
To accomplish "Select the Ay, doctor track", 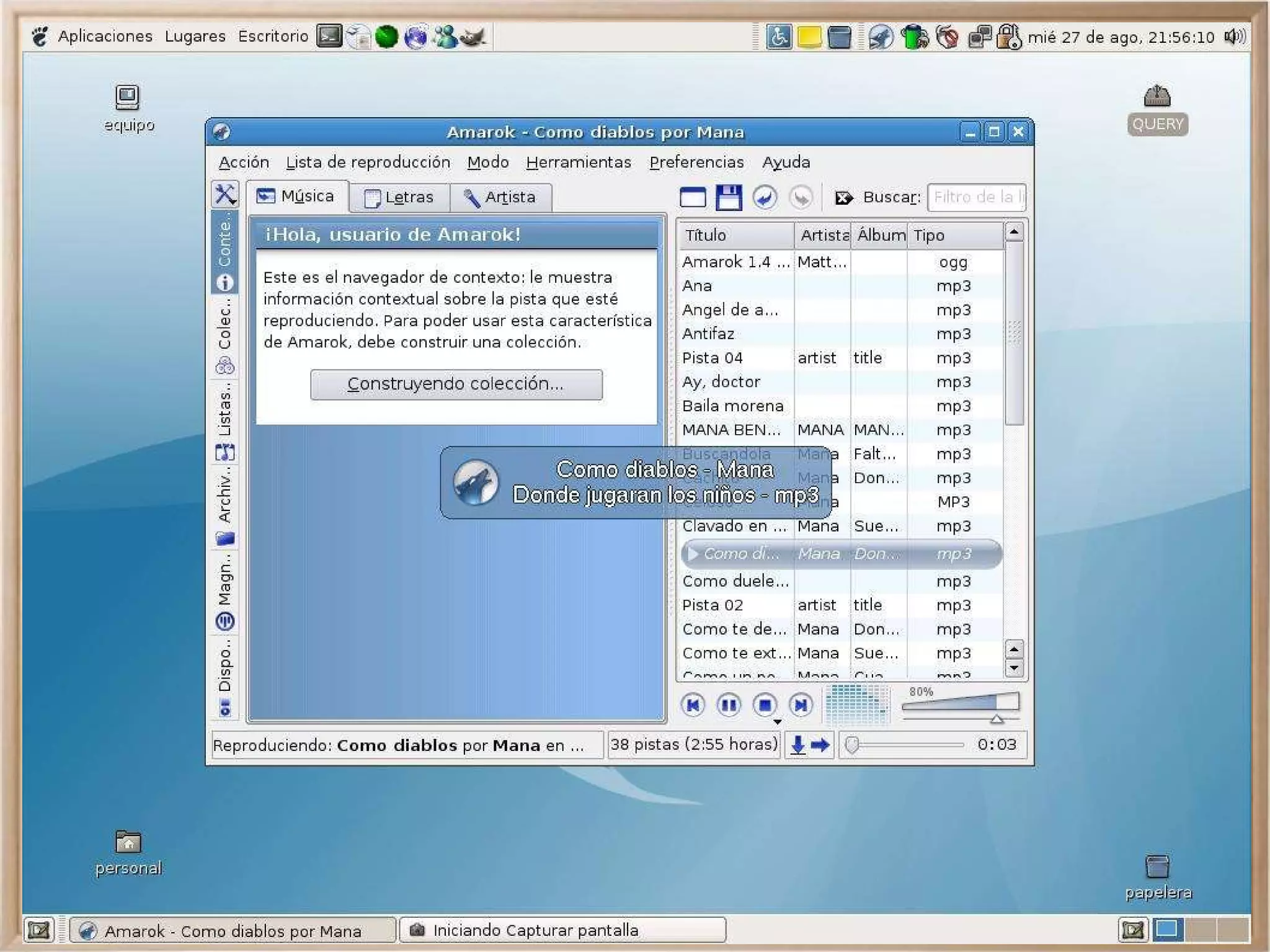I will [x=841, y=382].
